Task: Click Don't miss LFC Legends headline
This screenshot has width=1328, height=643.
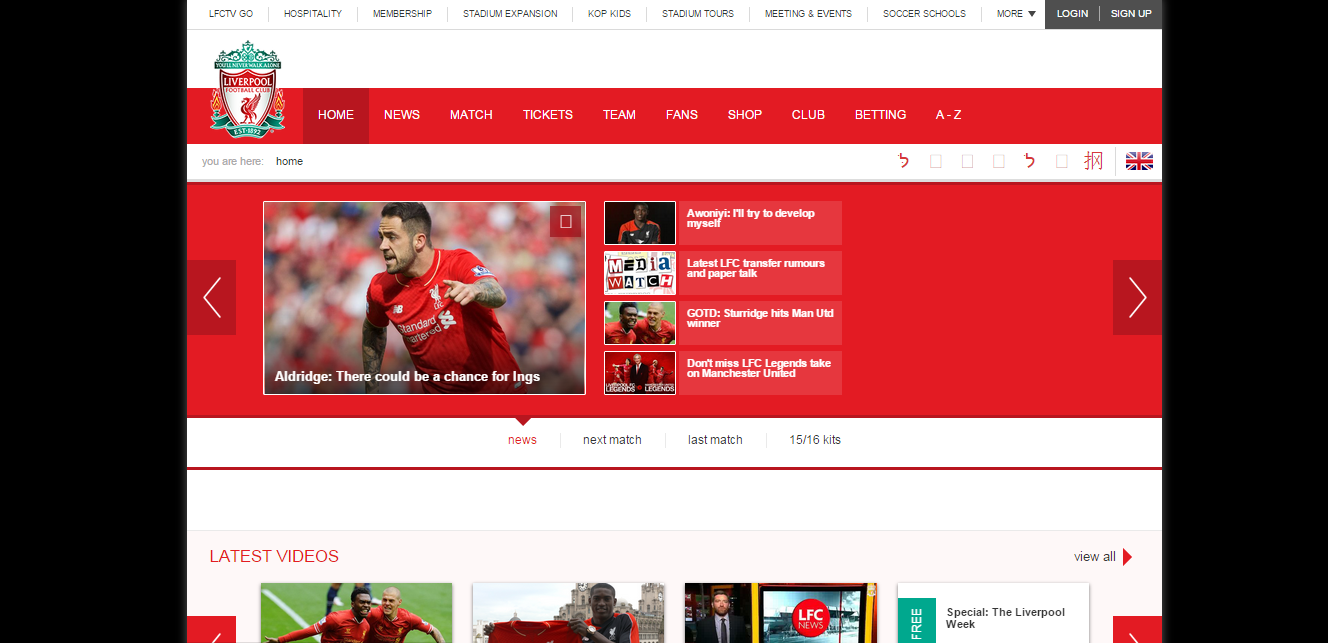Action: pos(759,368)
